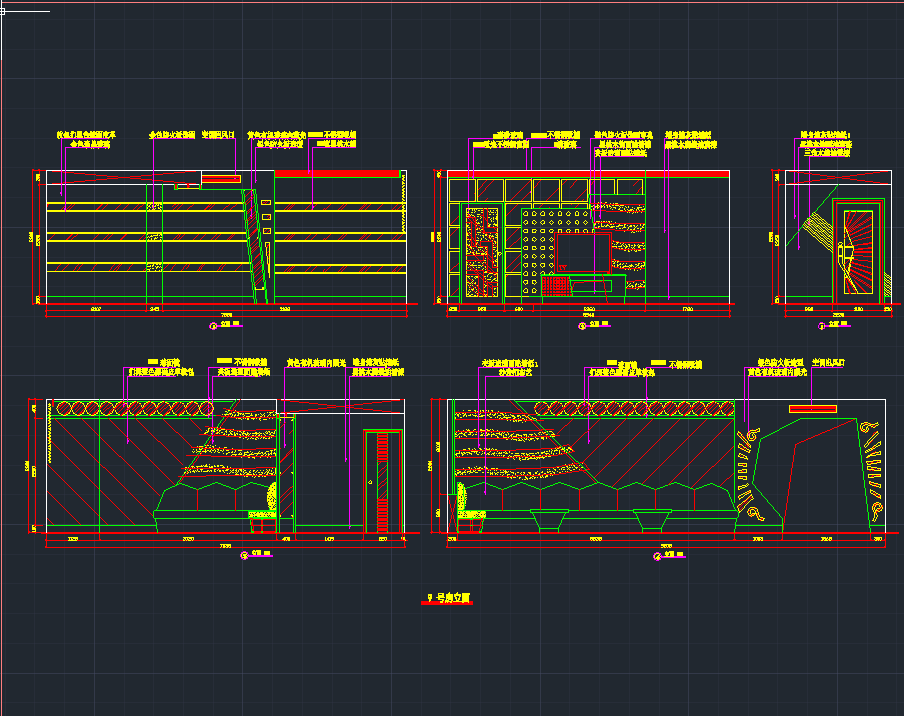This screenshot has width=904, height=716.
Task: Click the patterned door panel in the top-middle elevation
Action: pos(482,251)
